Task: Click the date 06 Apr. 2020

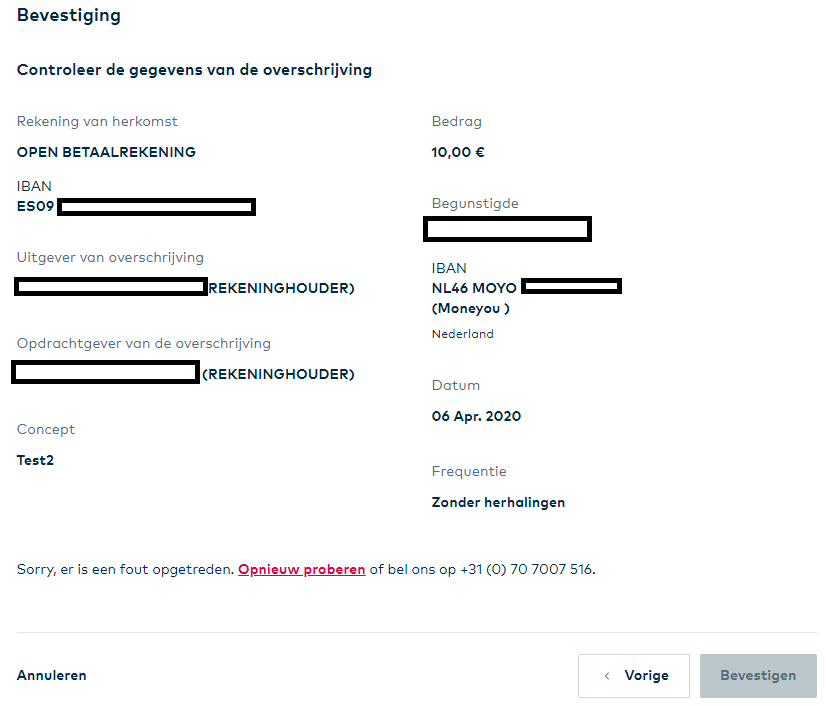Action: click(476, 417)
